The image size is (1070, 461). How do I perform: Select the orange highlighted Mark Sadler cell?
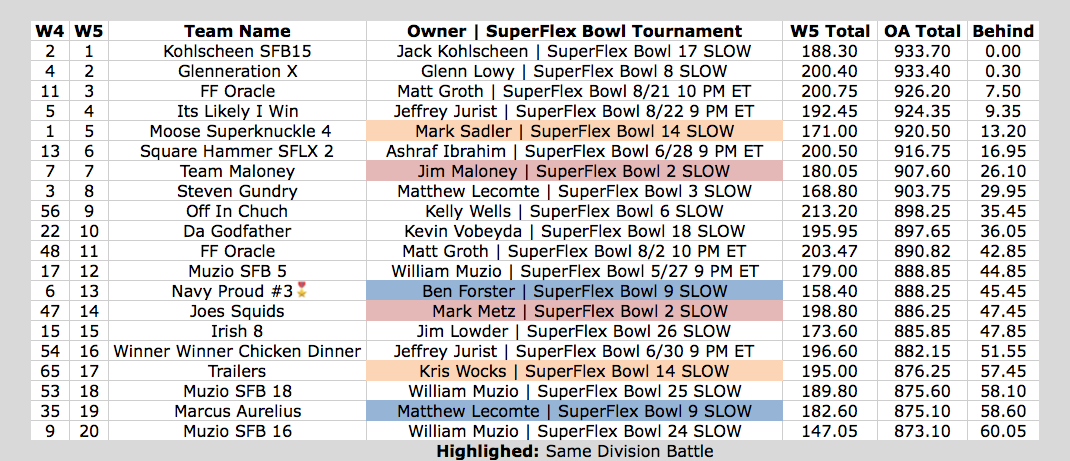(x=575, y=131)
